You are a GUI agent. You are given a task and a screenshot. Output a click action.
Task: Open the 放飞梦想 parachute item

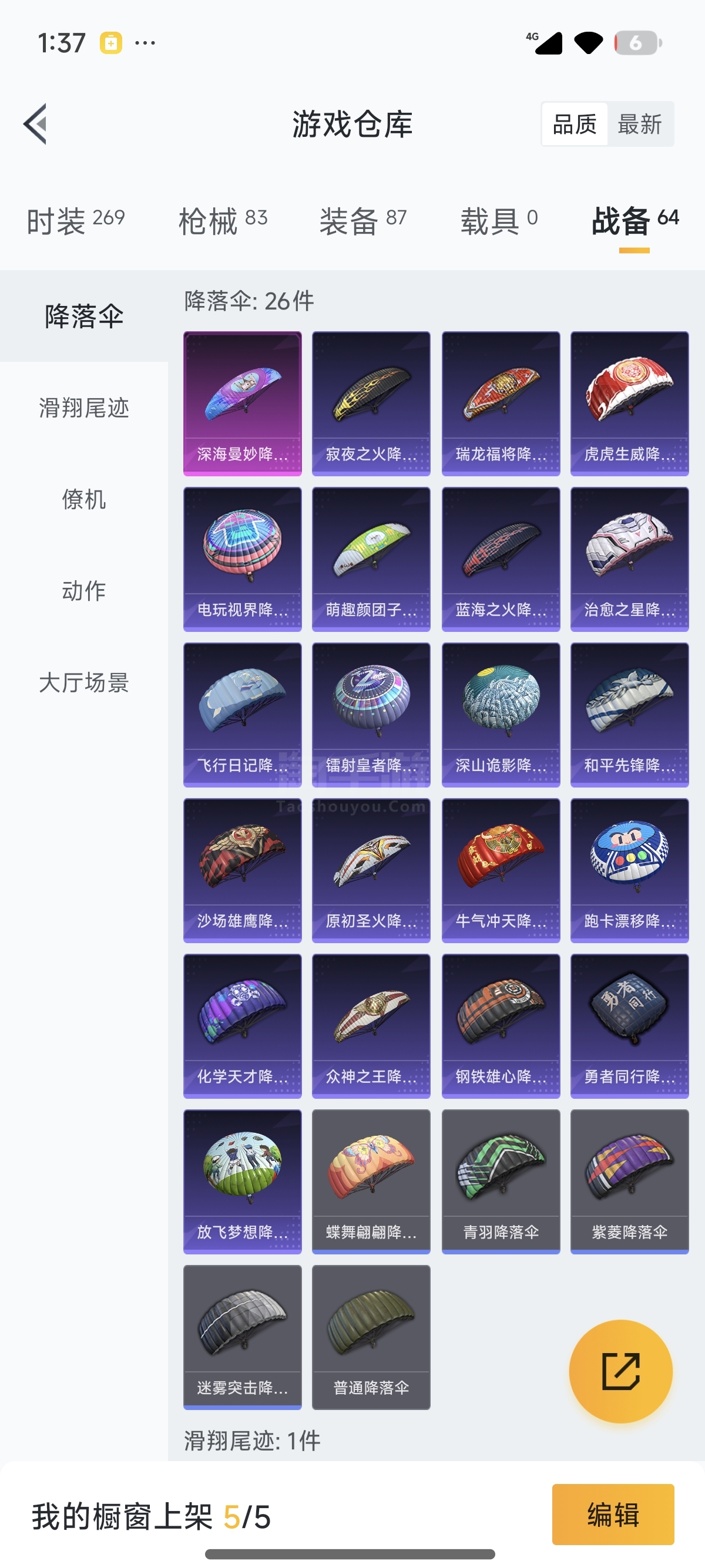[242, 1182]
